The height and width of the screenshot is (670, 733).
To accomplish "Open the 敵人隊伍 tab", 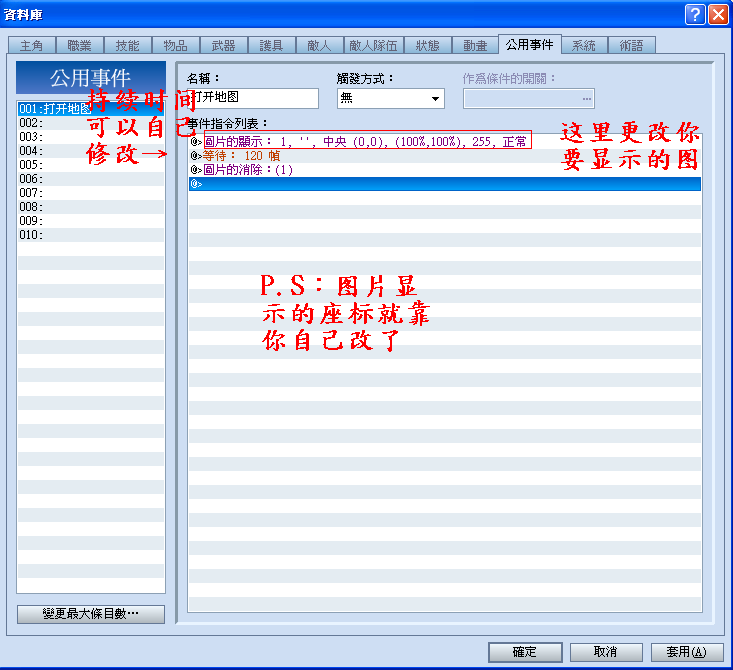I will click(374, 45).
